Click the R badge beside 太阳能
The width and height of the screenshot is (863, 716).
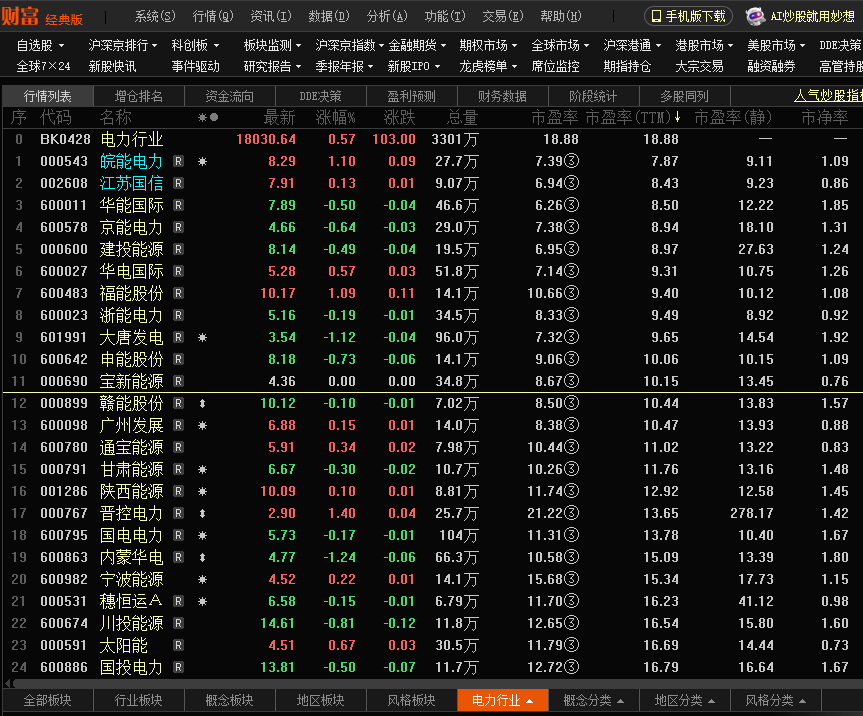pos(178,646)
